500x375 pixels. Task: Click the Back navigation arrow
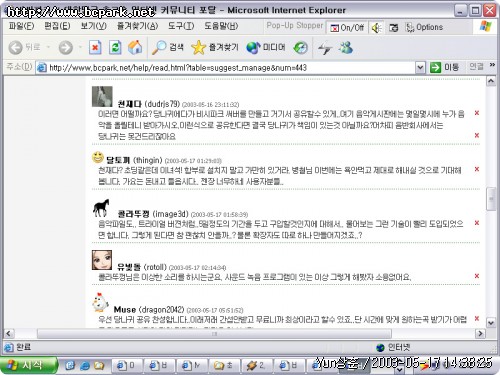coord(15,48)
